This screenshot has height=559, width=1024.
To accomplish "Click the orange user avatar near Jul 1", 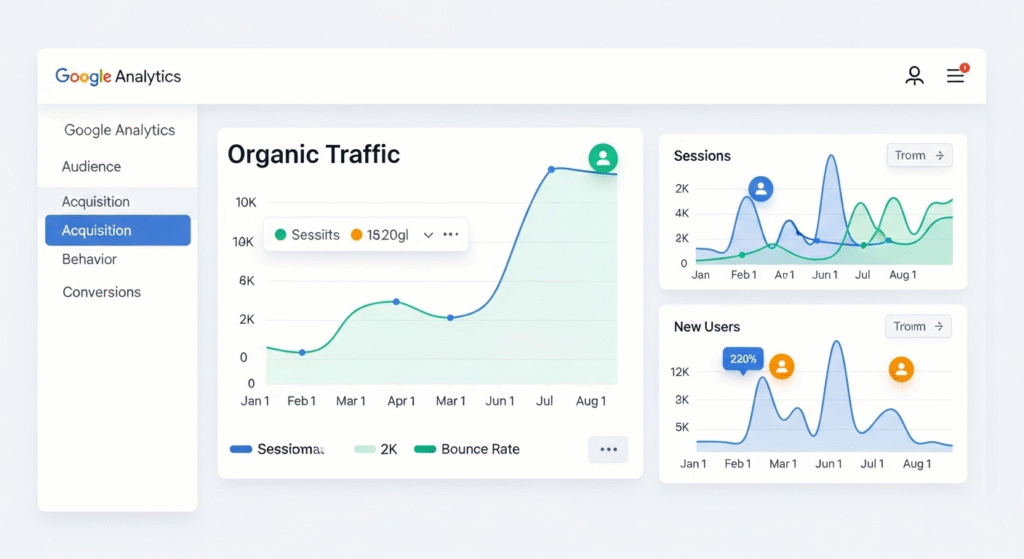I will coord(901,370).
